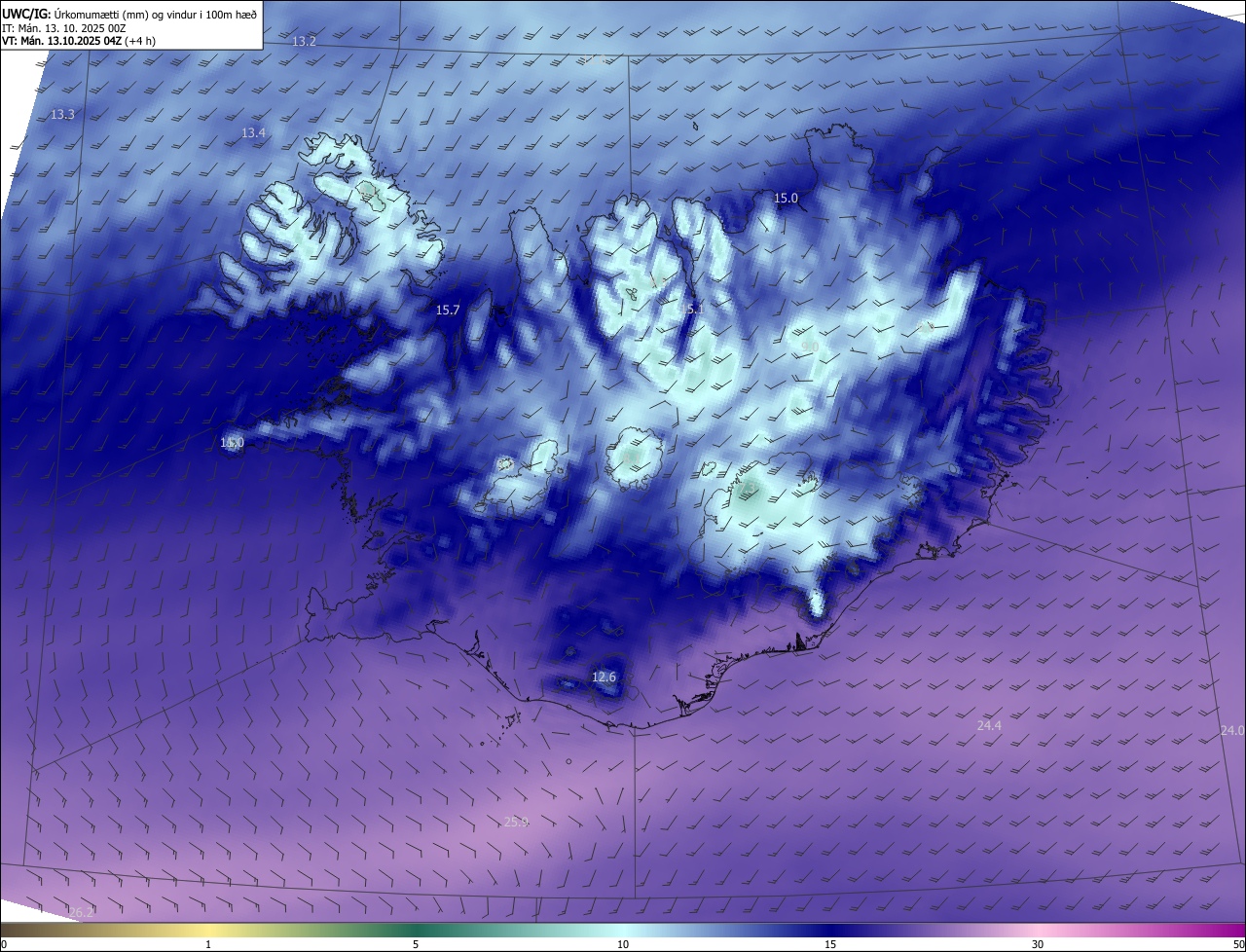The image size is (1246, 952).
Task: Click the '10' tick label on the color scale
Action: point(623,944)
